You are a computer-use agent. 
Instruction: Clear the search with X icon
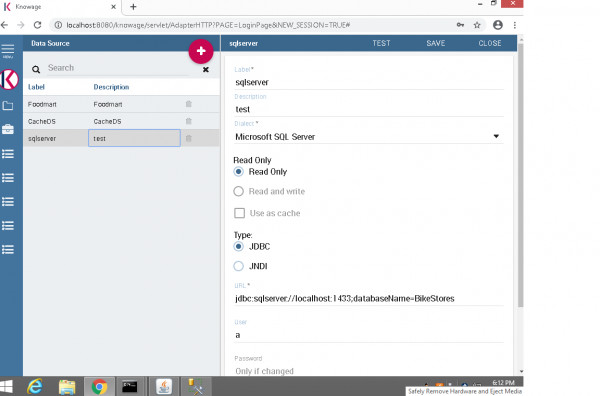coord(206,70)
